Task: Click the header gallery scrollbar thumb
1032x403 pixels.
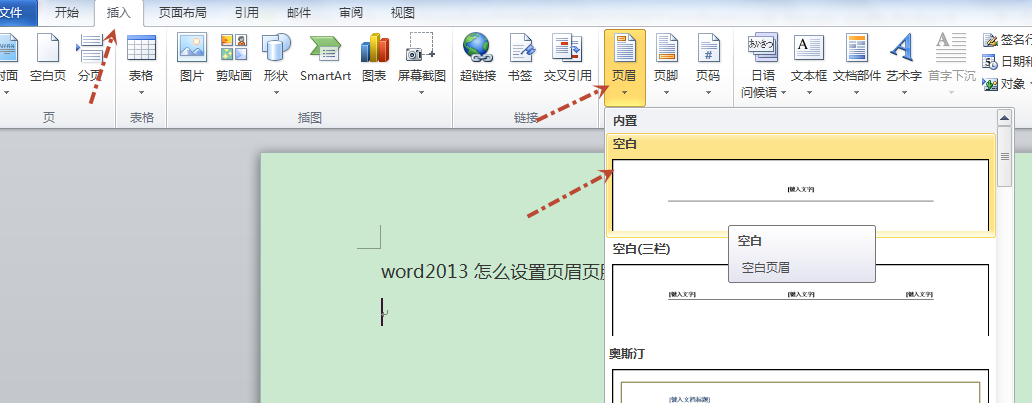Action: (x=1004, y=156)
